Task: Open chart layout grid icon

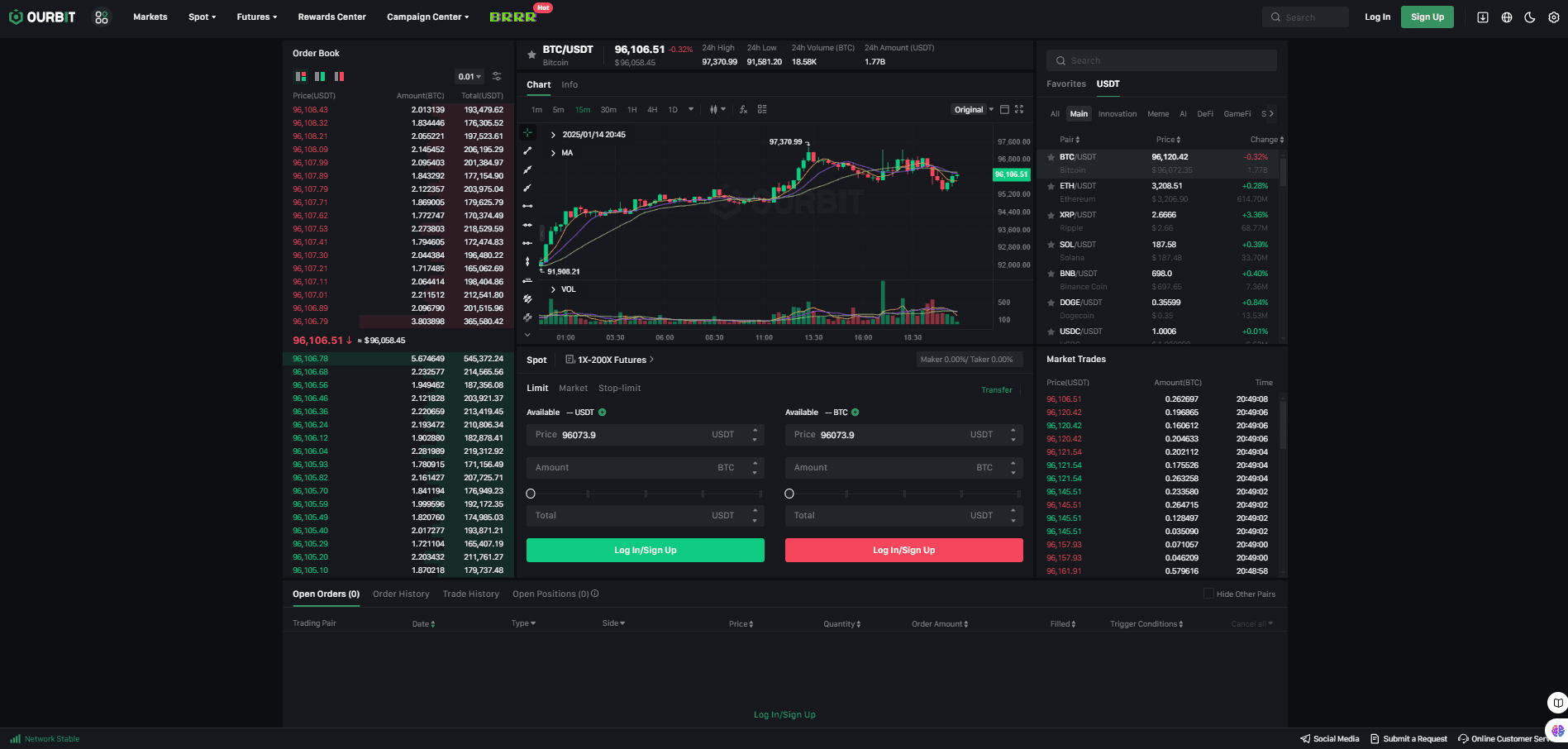Action: coord(762,109)
